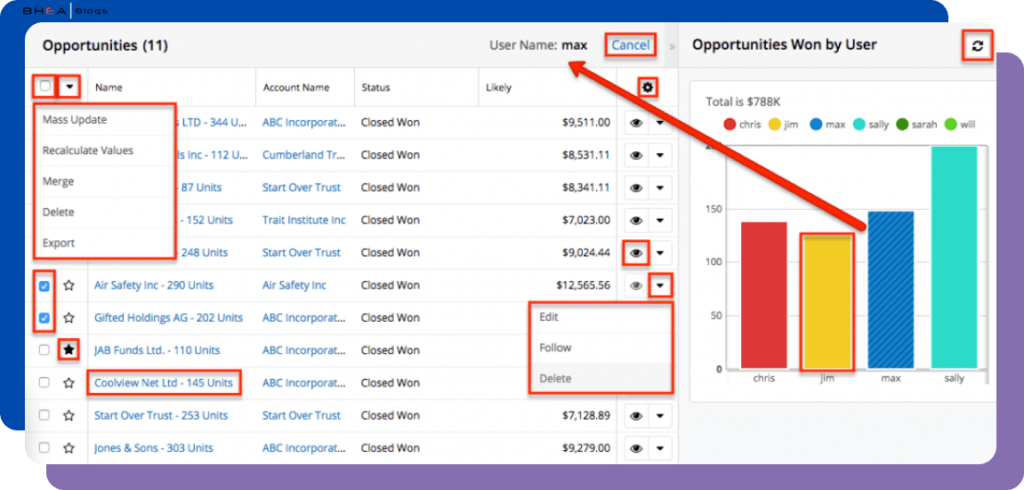Select the Jones & Sons - 303 Units checkbox

tap(44, 448)
